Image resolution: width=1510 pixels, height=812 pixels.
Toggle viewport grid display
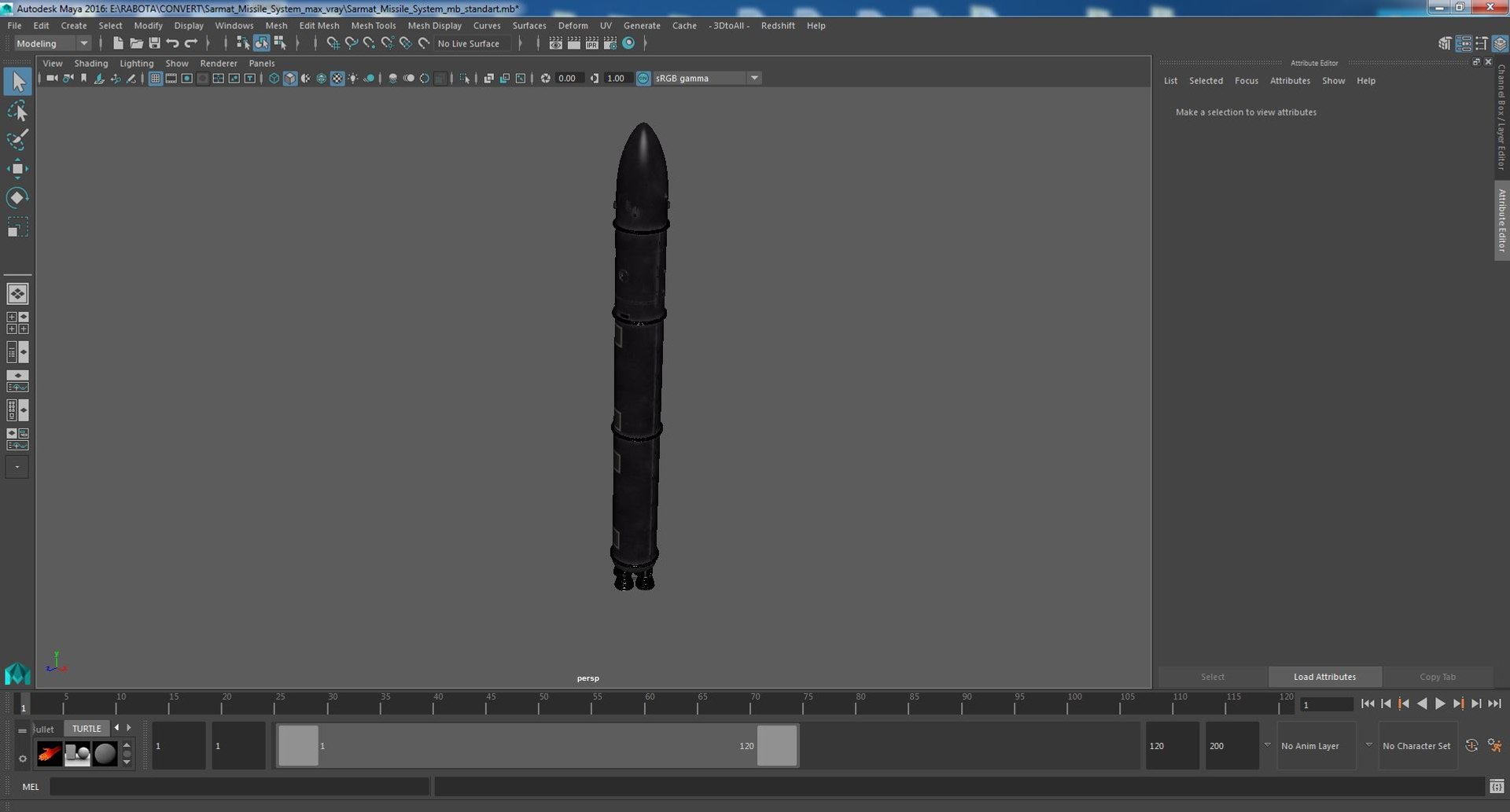[x=155, y=78]
